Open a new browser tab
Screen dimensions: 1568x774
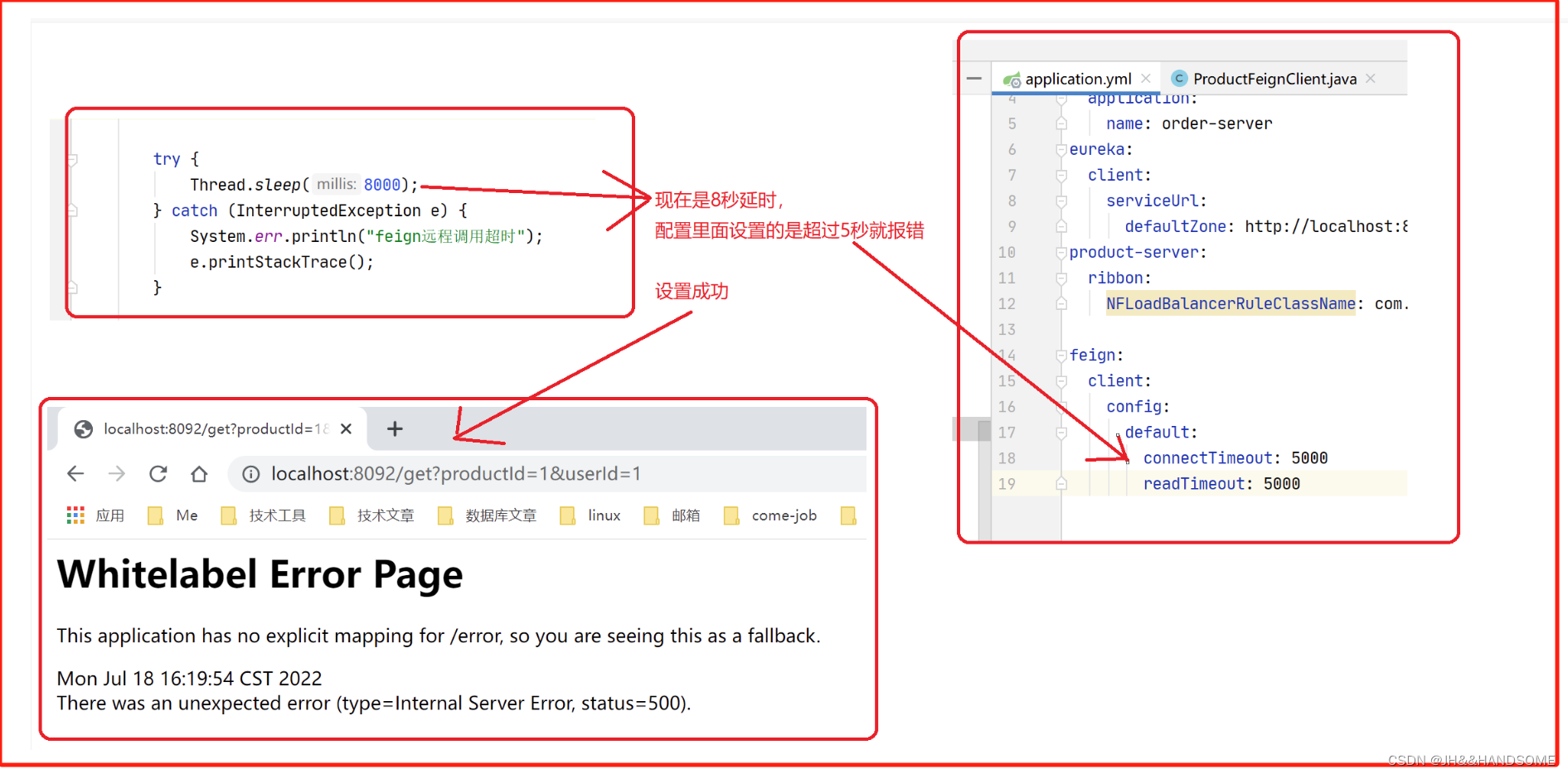[395, 428]
